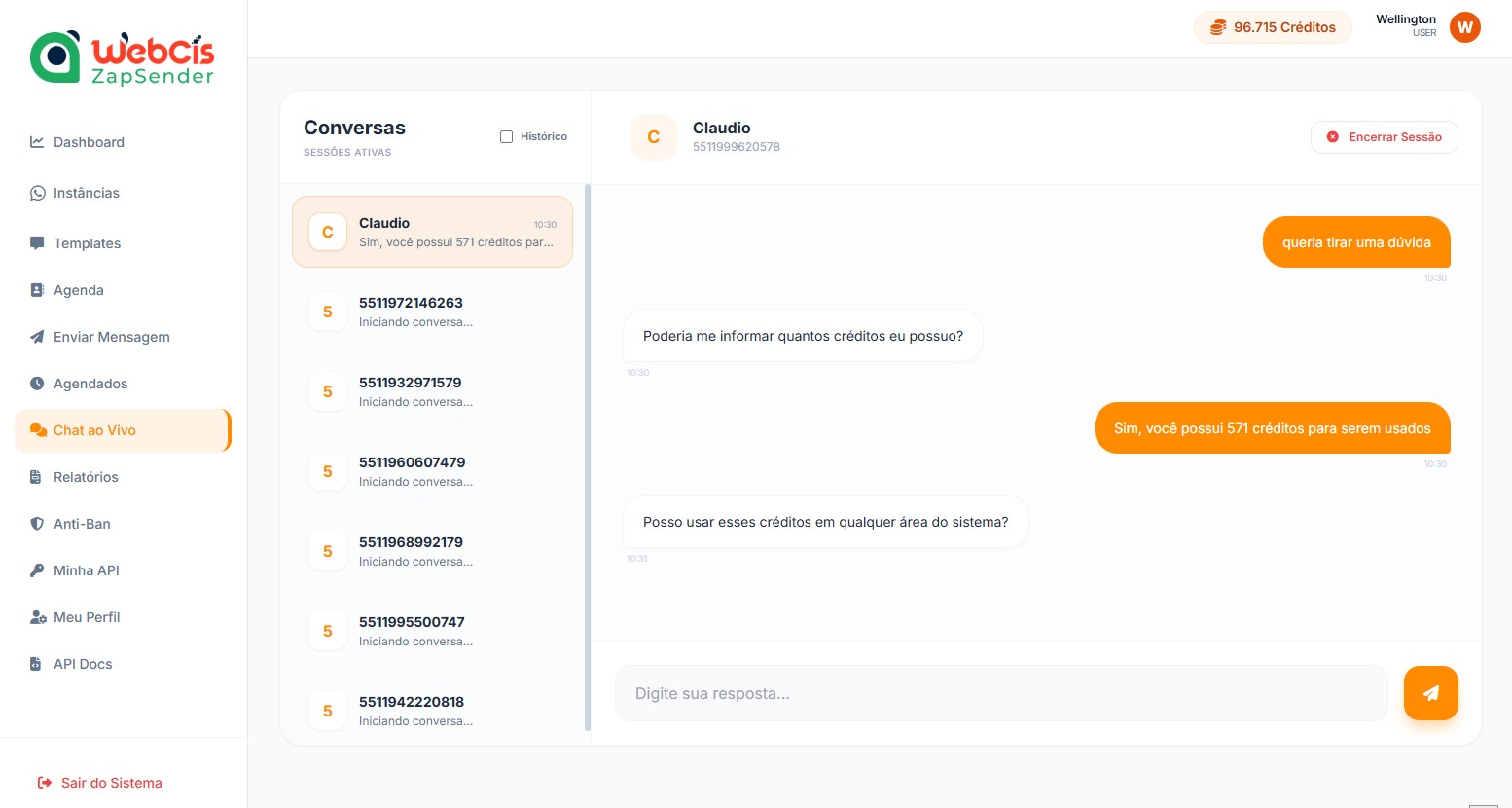1512x808 pixels.
Task: Toggle Chat ao Vivo in the sidebar
Action: (x=94, y=430)
